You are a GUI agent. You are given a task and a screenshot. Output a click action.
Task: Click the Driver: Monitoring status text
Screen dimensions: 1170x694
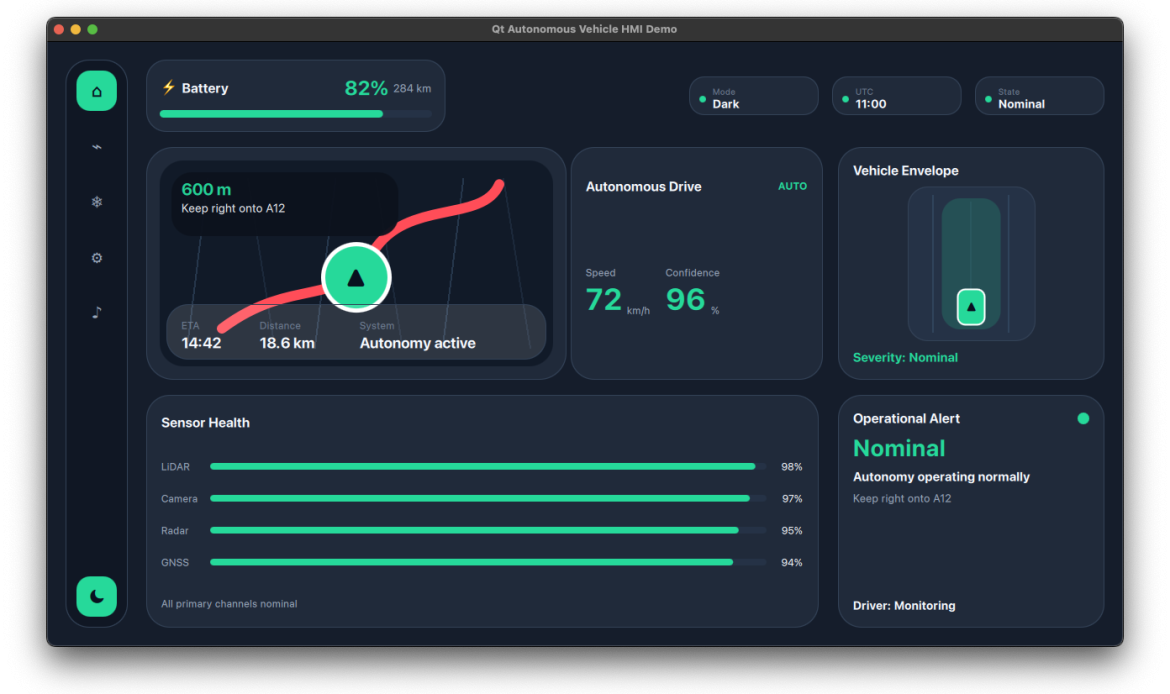tap(904, 606)
